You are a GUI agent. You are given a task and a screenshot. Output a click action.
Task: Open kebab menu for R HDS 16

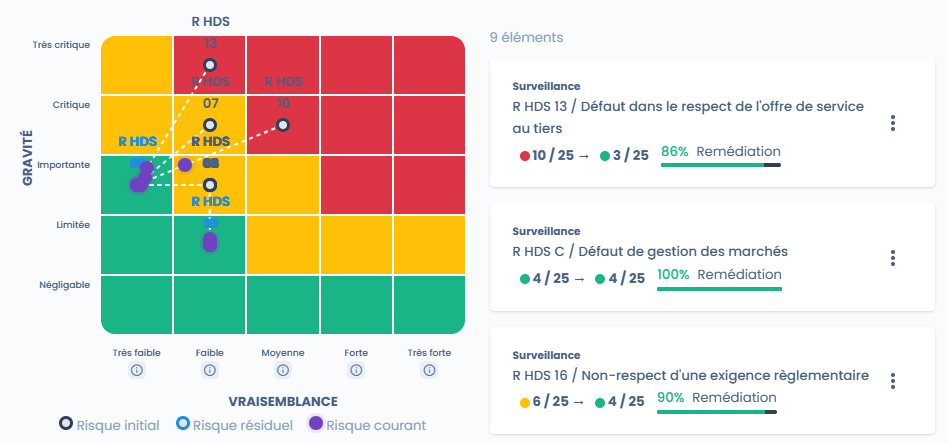[893, 381]
